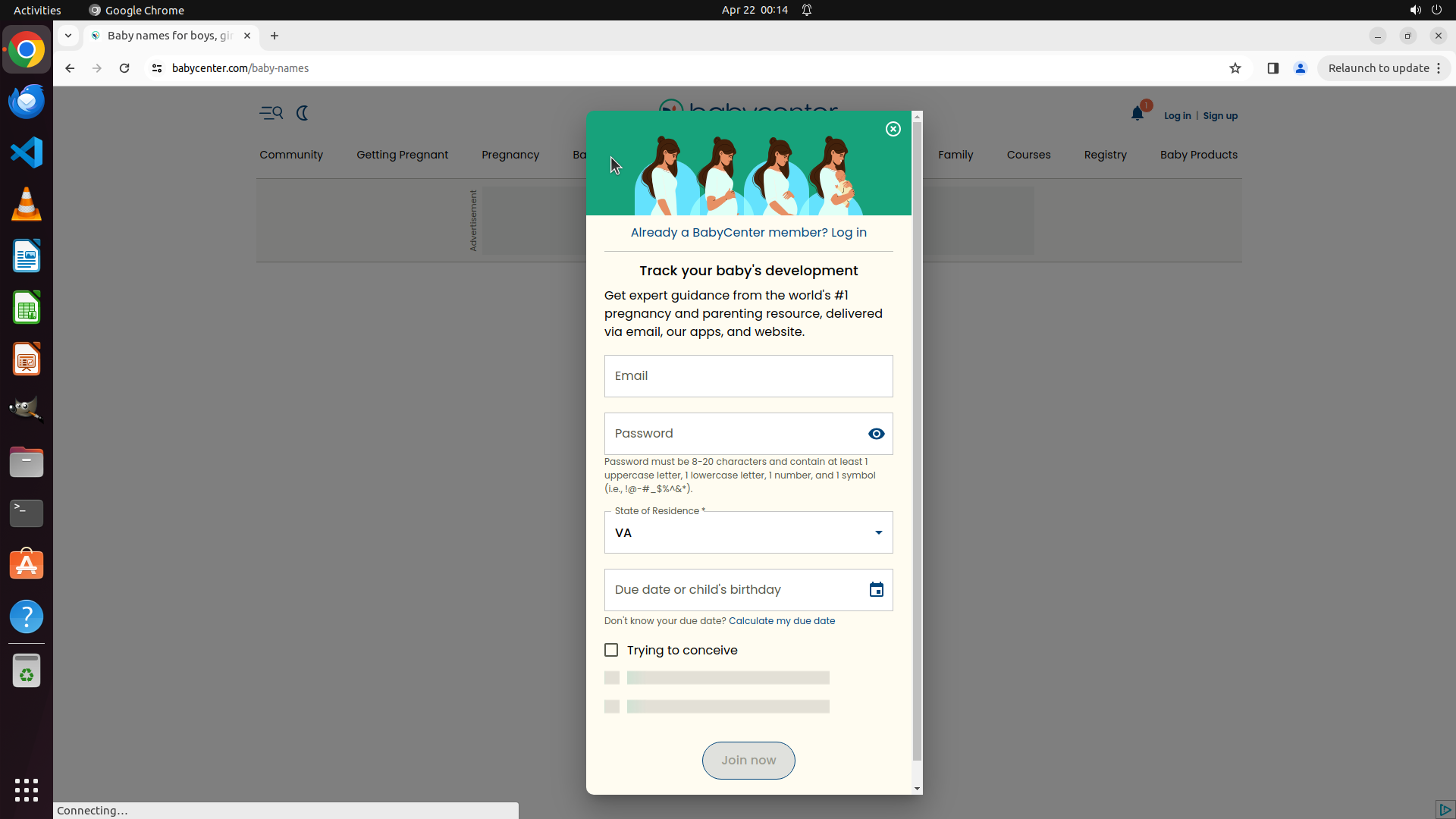Open the Chrome tab search dropdown
Viewport: 1456px width, 819px height.
tap(68, 36)
